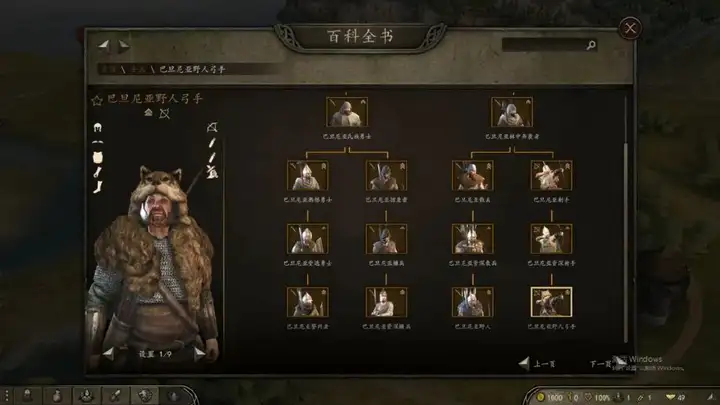Open the character screen from bottom bar
Screen dimensions: 720x405
(x=27, y=395)
